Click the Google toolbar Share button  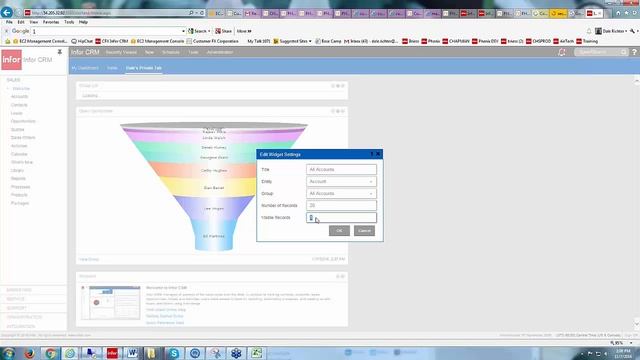(224, 31)
